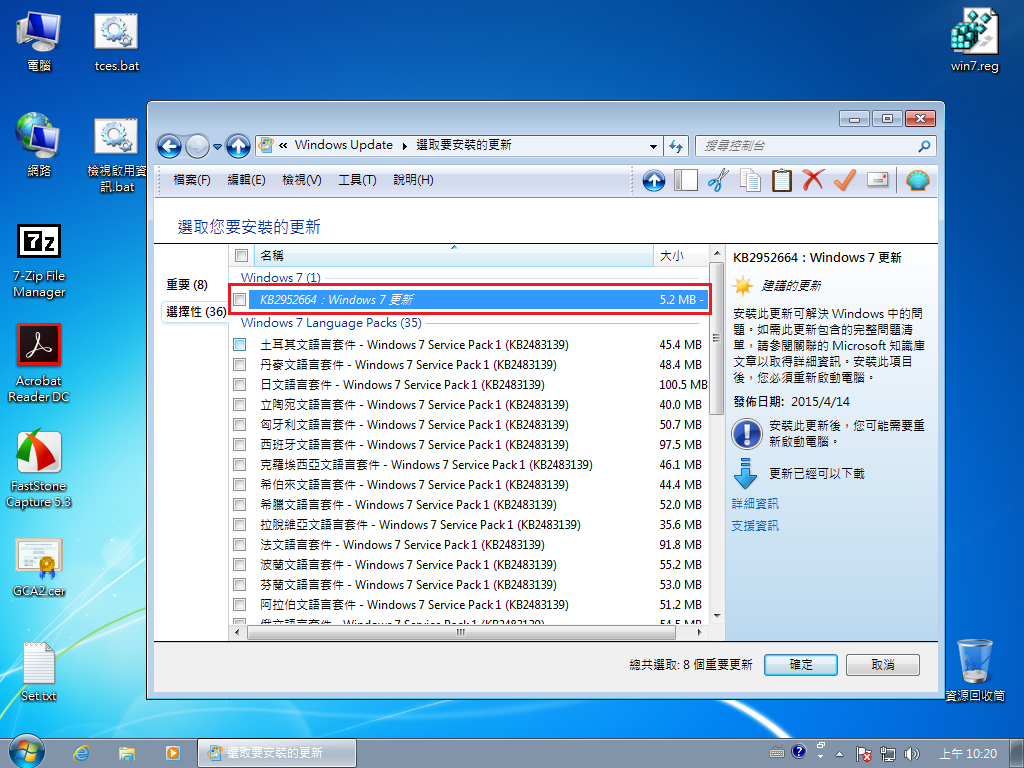
Task: Click the volume speaker tray icon
Action: tap(911, 754)
